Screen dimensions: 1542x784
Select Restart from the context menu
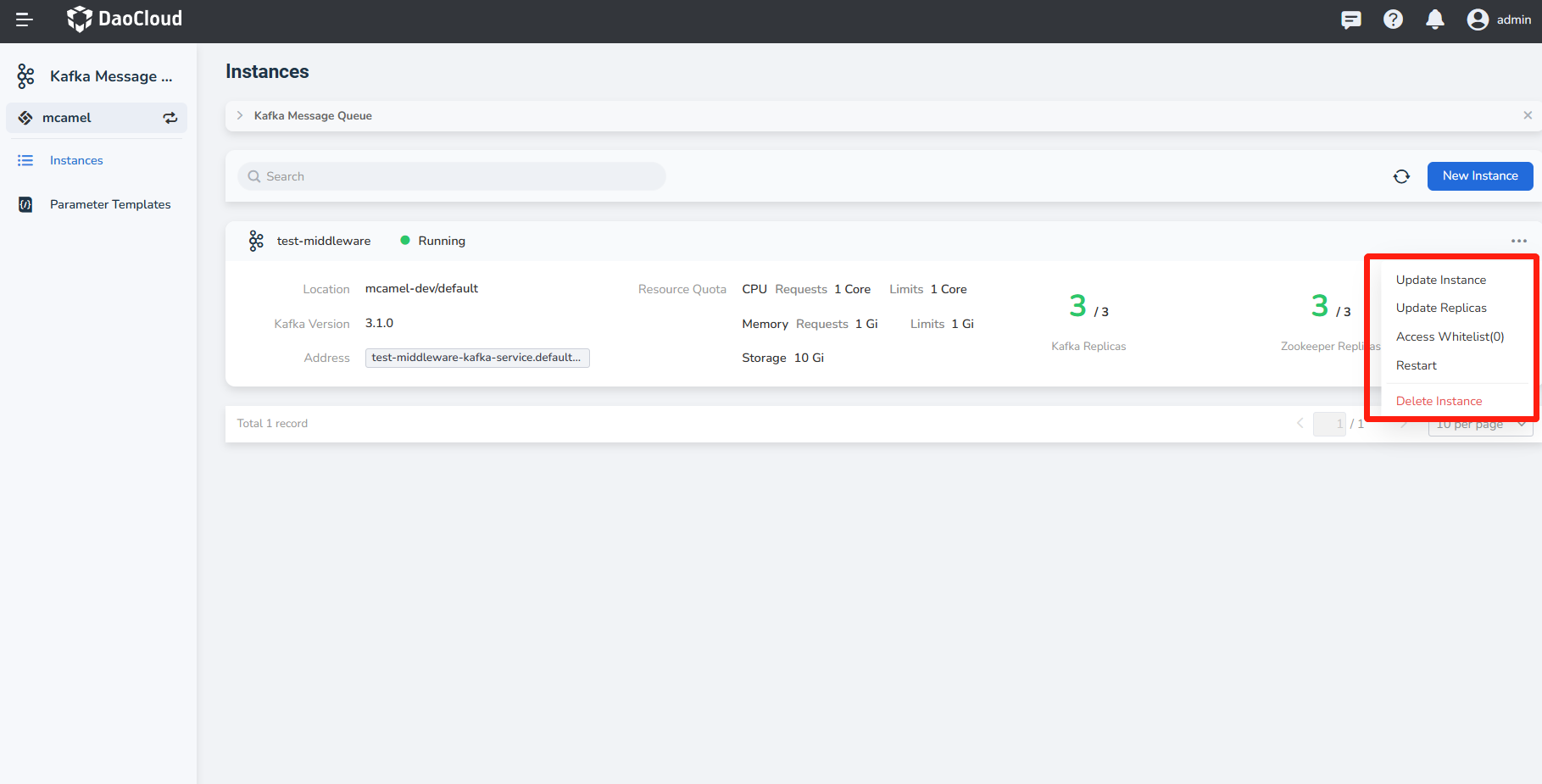(1417, 365)
